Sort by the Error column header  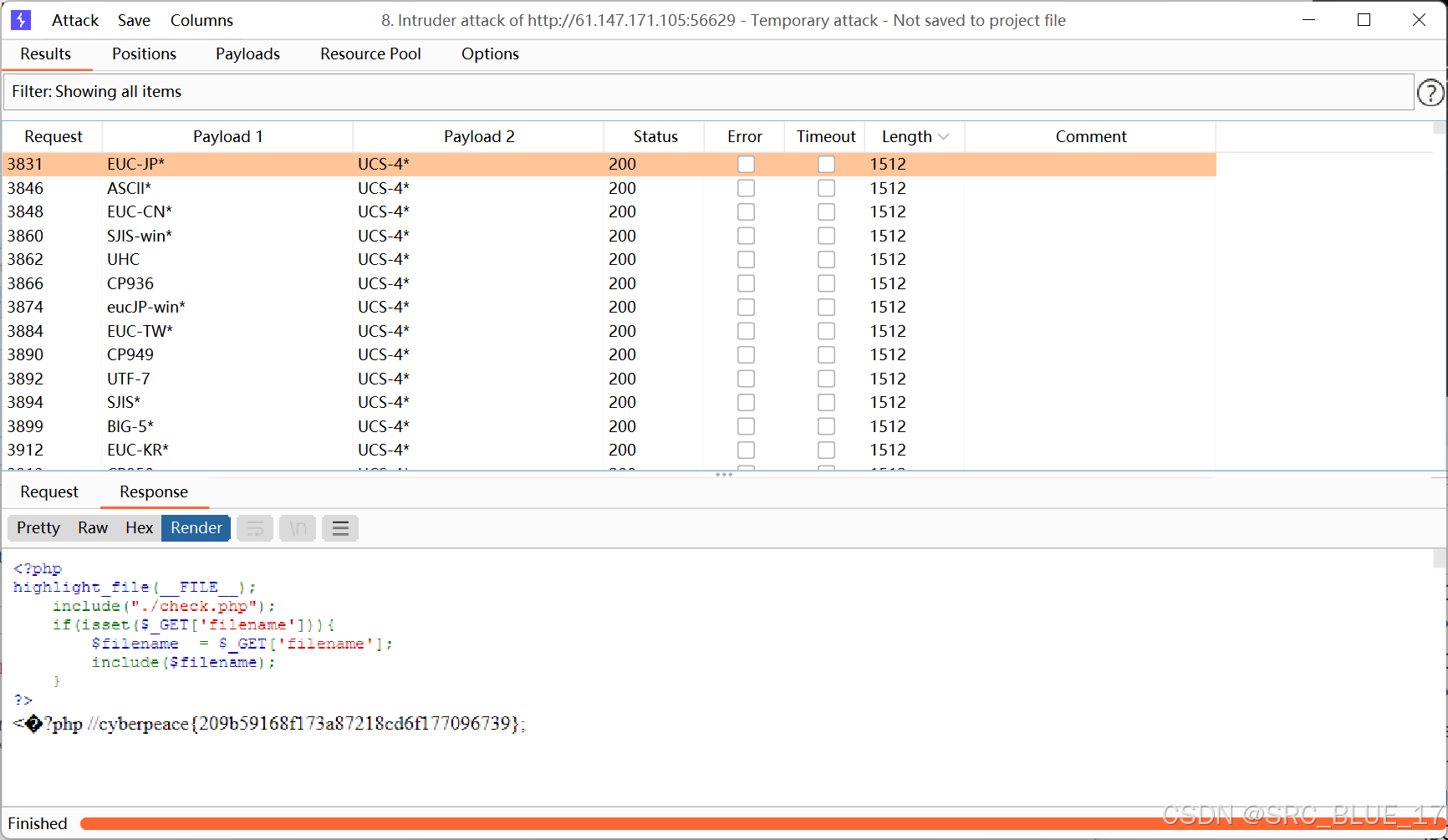[744, 137]
